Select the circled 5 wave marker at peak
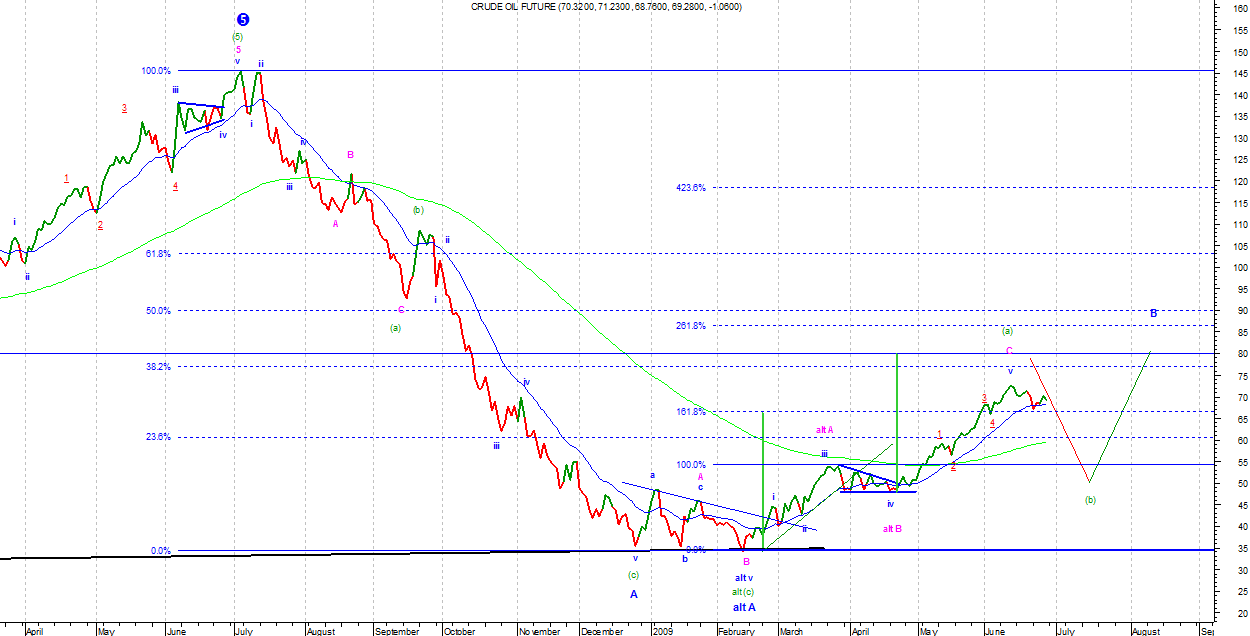Viewport: 1250px width, 636px height. coord(243,19)
